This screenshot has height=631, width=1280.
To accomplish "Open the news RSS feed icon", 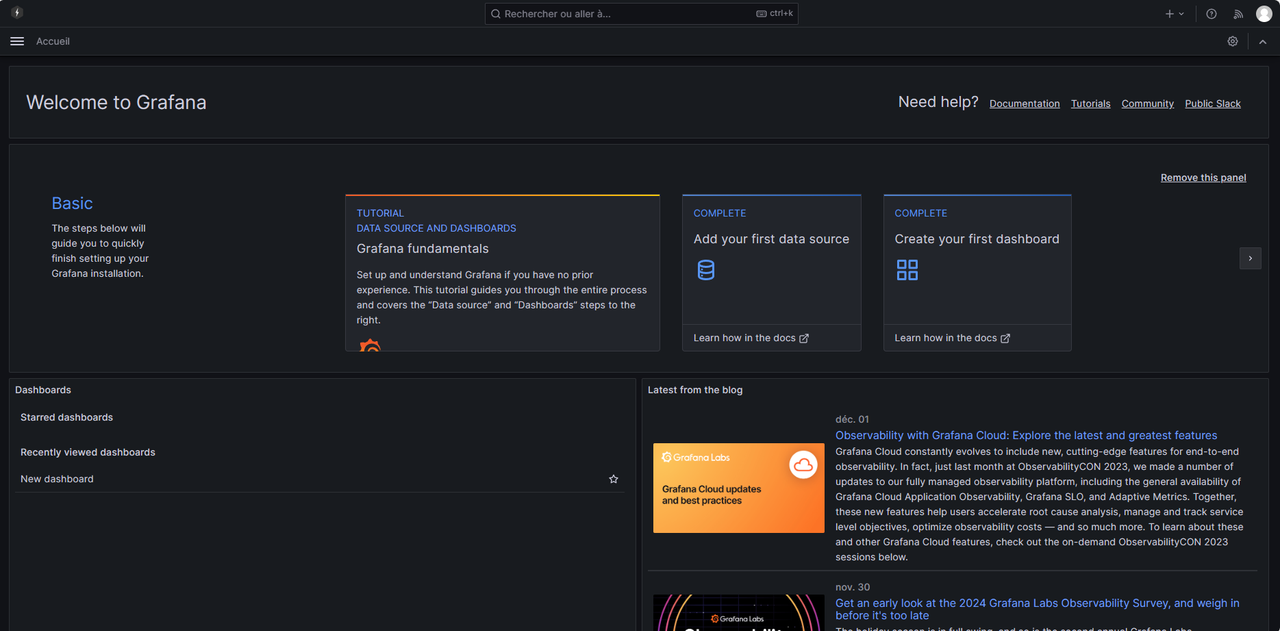I will coord(1238,14).
